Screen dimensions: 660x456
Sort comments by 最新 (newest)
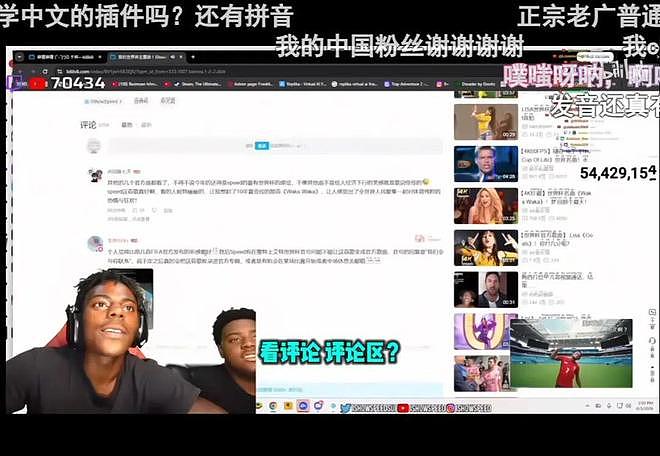[146, 125]
